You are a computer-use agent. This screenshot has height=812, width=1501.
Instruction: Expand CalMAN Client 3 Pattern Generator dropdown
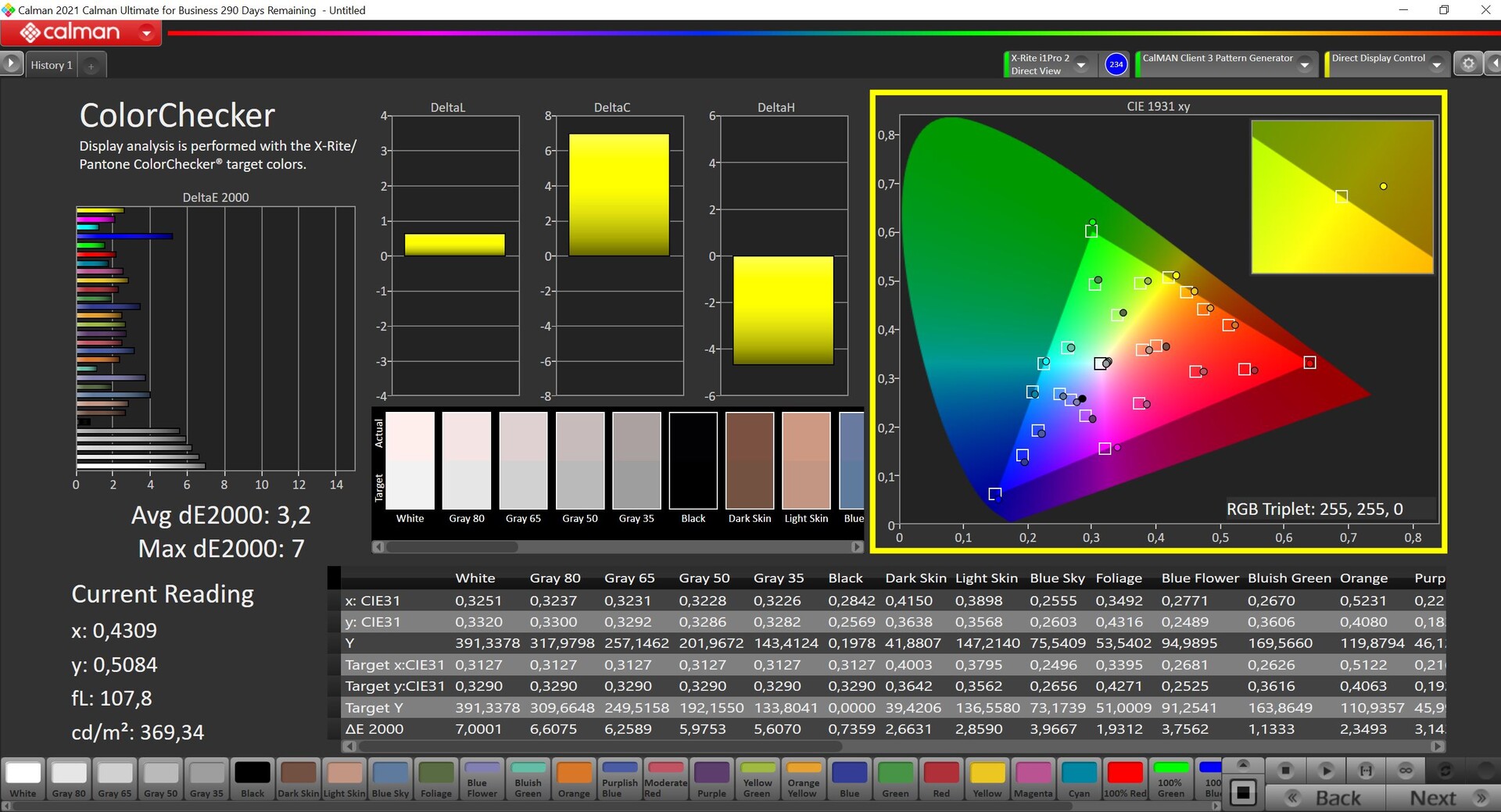(1304, 65)
